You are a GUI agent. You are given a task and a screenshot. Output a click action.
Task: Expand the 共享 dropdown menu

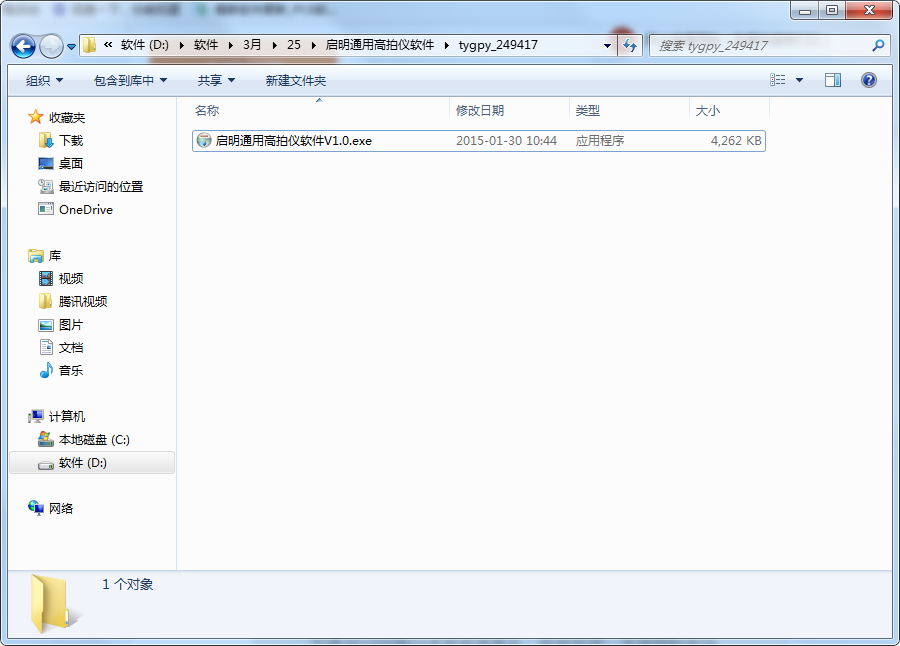point(216,80)
